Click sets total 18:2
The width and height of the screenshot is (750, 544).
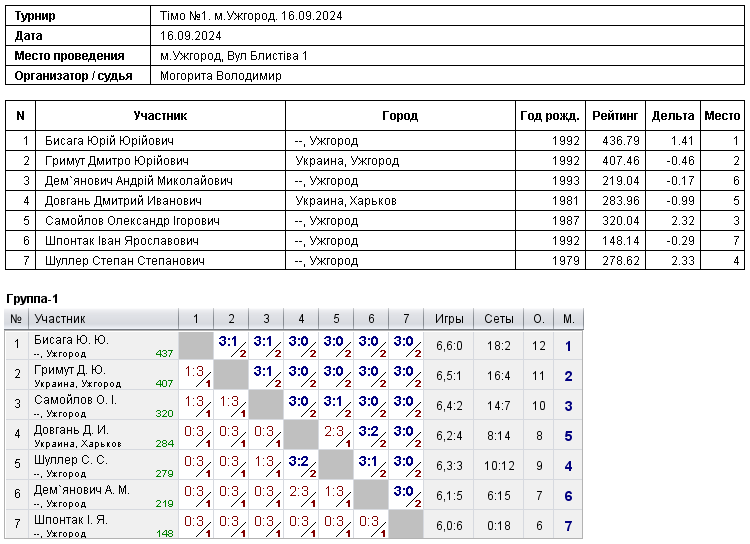click(x=499, y=346)
